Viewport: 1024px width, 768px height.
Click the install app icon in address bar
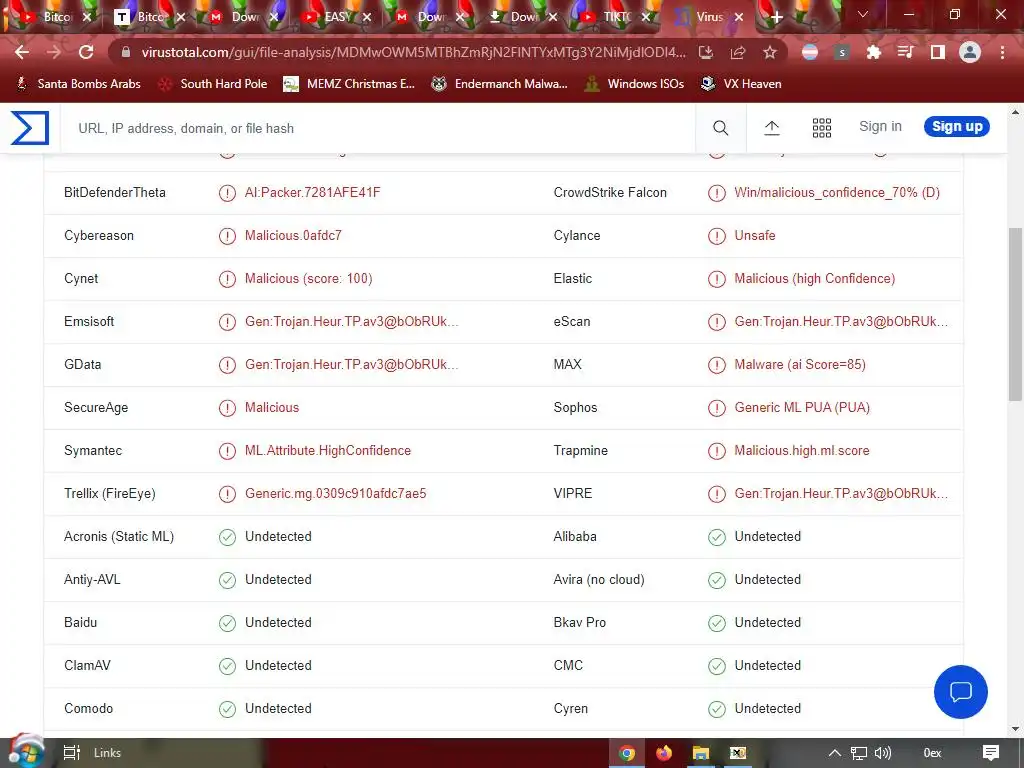click(x=706, y=52)
